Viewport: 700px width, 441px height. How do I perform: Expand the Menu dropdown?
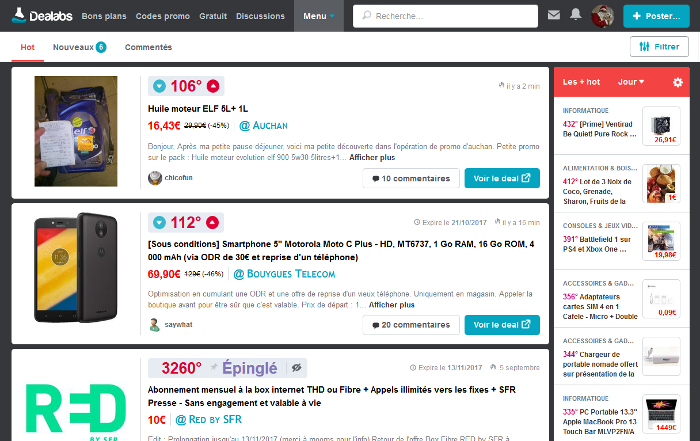pos(319,16)
